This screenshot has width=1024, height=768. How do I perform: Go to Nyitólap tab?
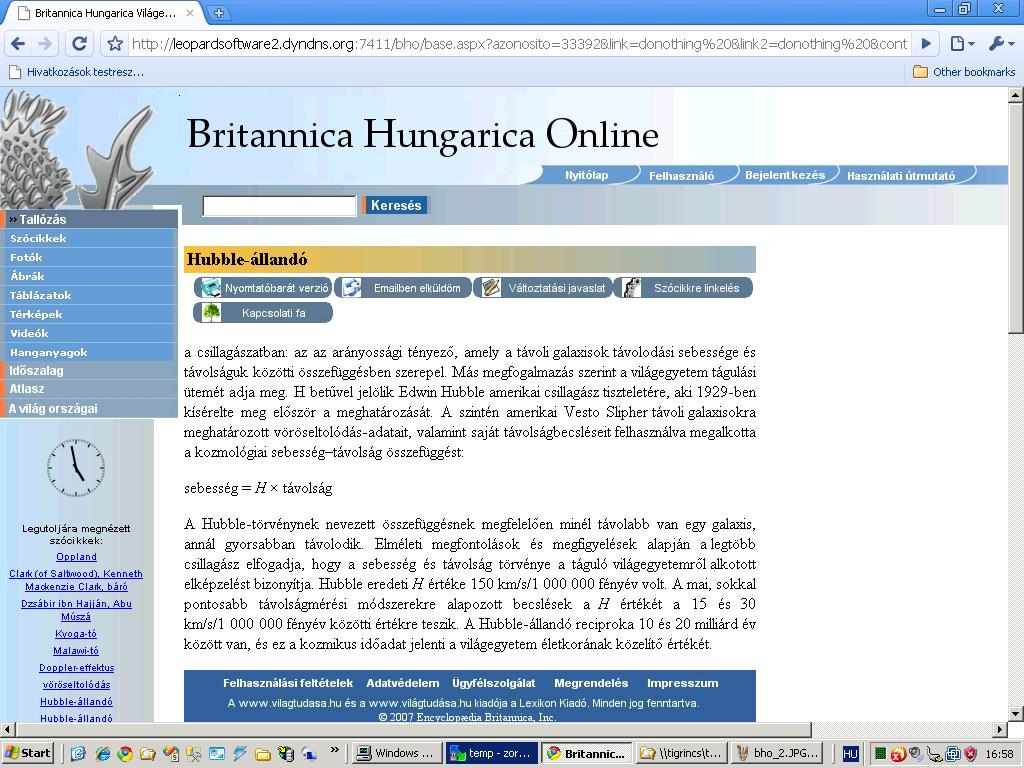click(586, 175)
